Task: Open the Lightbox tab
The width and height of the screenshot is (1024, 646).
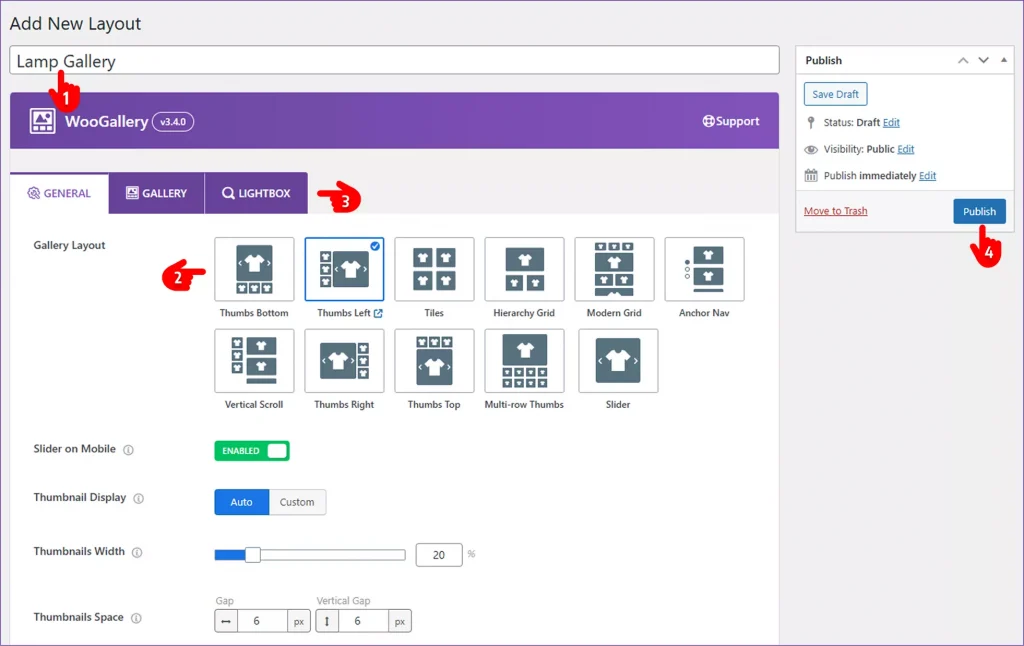Action: click(x=255, y=193)
